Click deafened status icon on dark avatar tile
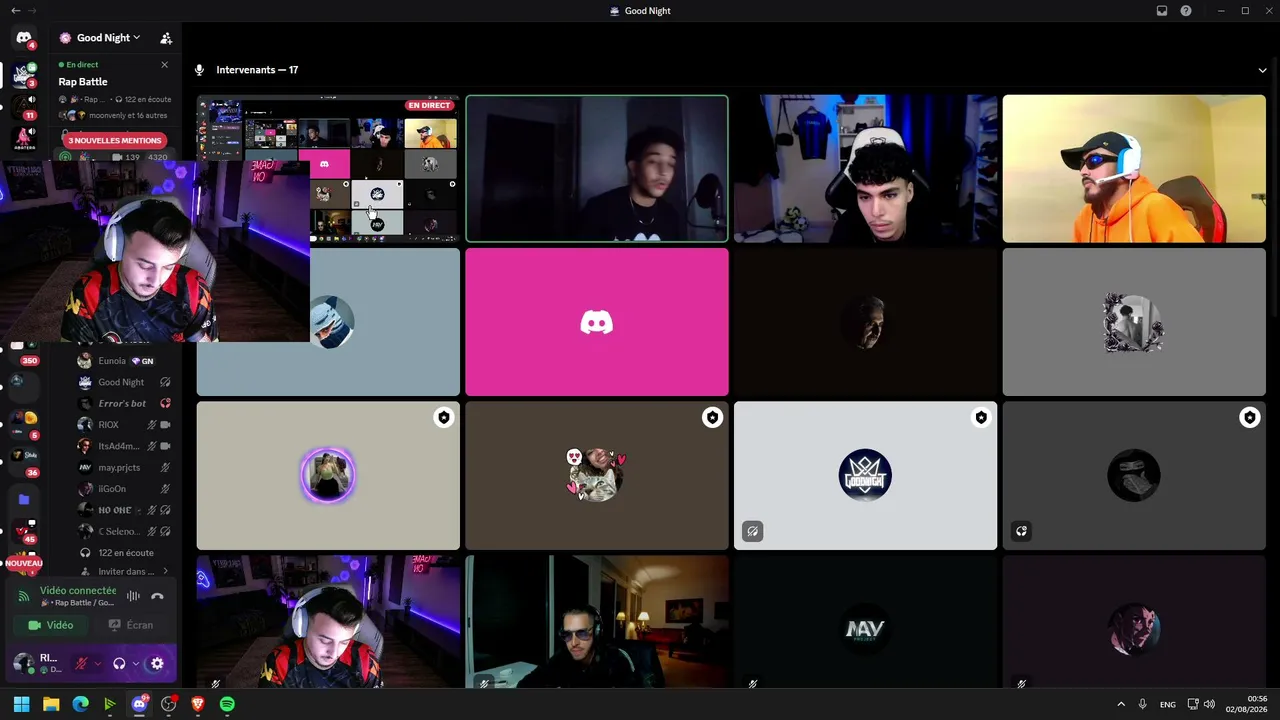Screen dimensions: 1280x720 pyautogui.click(x=1021, y=531)
